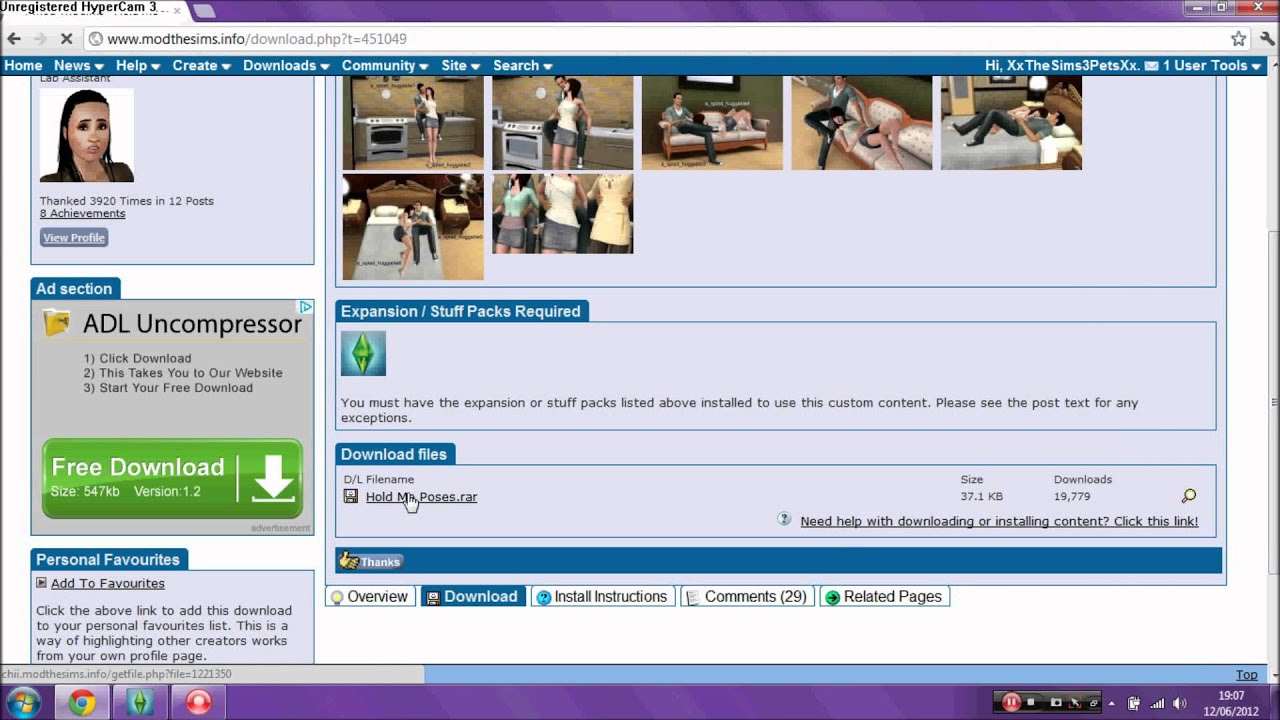Click the Thanks button
Image resolution: width=1280 pixels, height=720 pixels.
[x=370, y=561]
